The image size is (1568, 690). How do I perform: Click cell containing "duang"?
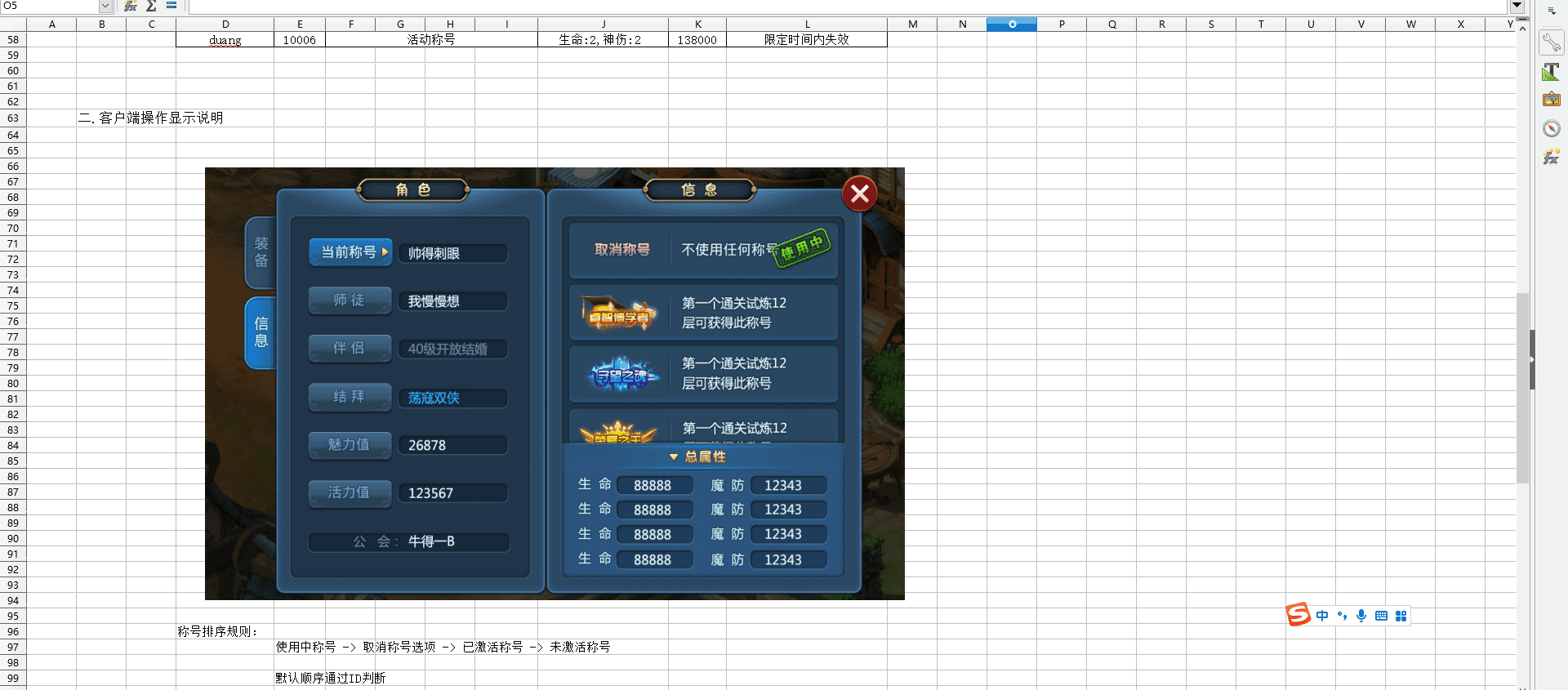[x=225, y=40]
